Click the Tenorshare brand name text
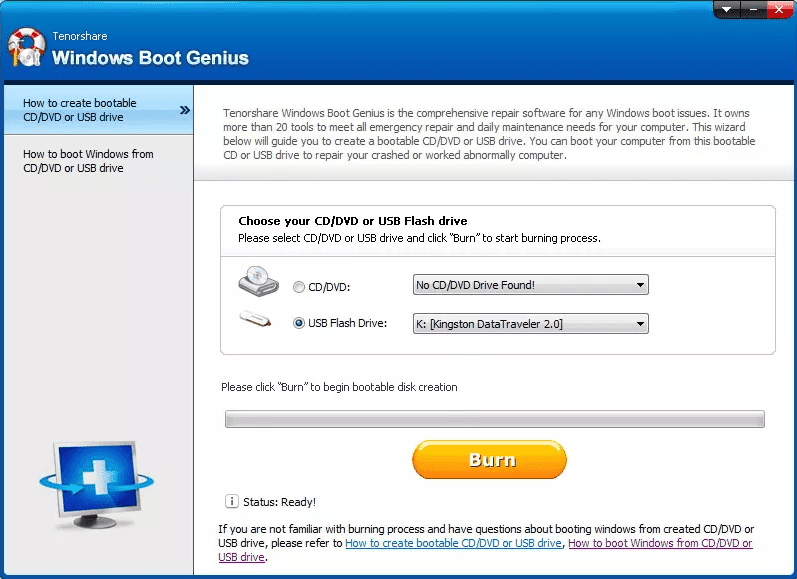Image resolution: width=797 pixels, height=579 pixels. (x=80, y=36)
